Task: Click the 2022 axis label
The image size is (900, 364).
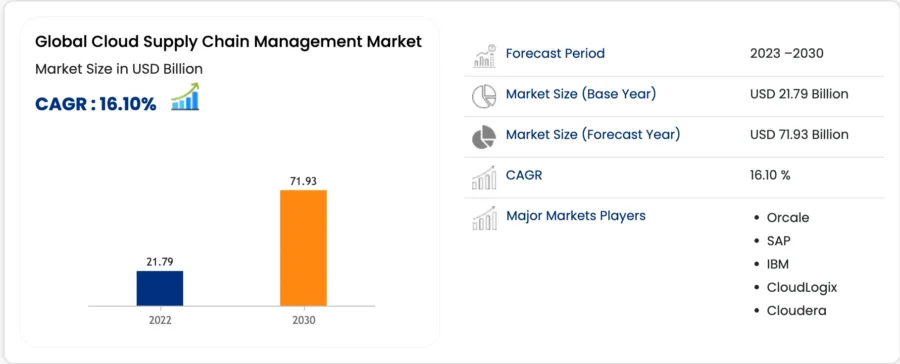Action: 160,321
